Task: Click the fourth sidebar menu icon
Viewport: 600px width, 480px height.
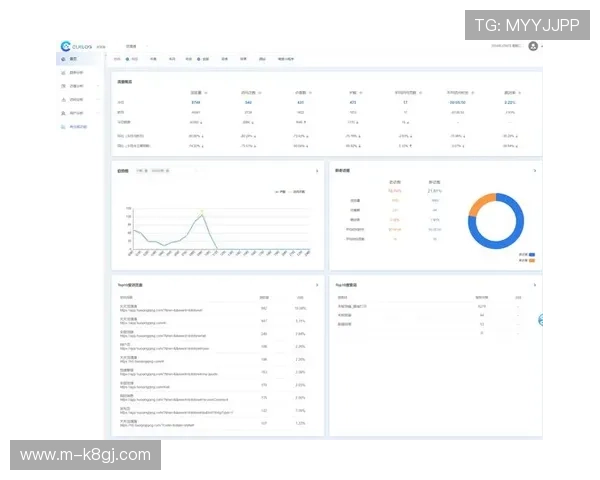Action: click(62, 100)
